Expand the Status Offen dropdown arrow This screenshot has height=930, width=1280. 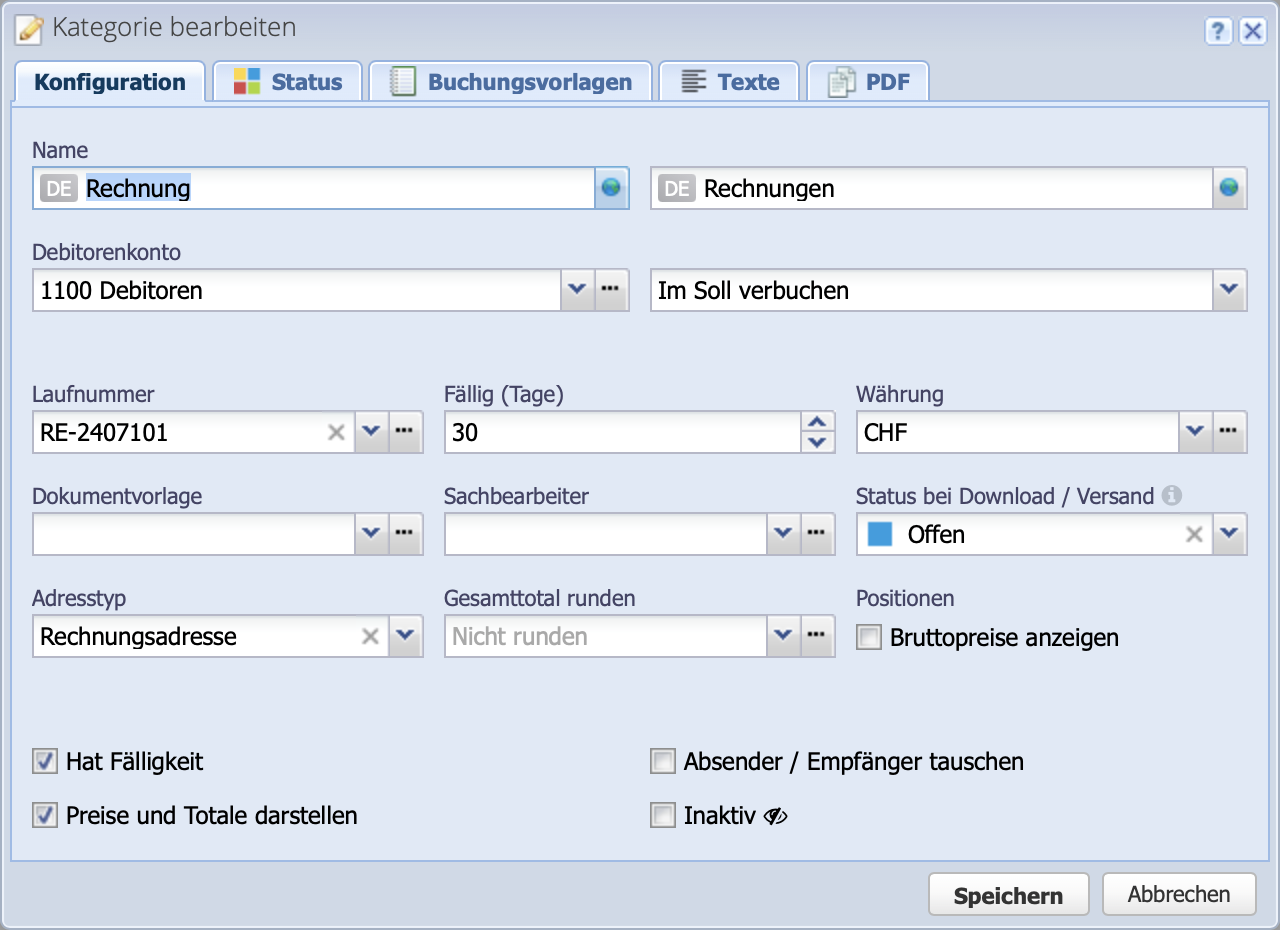[x=1230, y=534]
